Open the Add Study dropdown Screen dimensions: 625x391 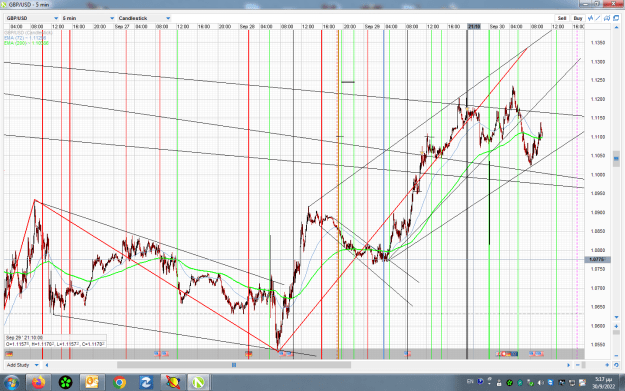point(22,365)
